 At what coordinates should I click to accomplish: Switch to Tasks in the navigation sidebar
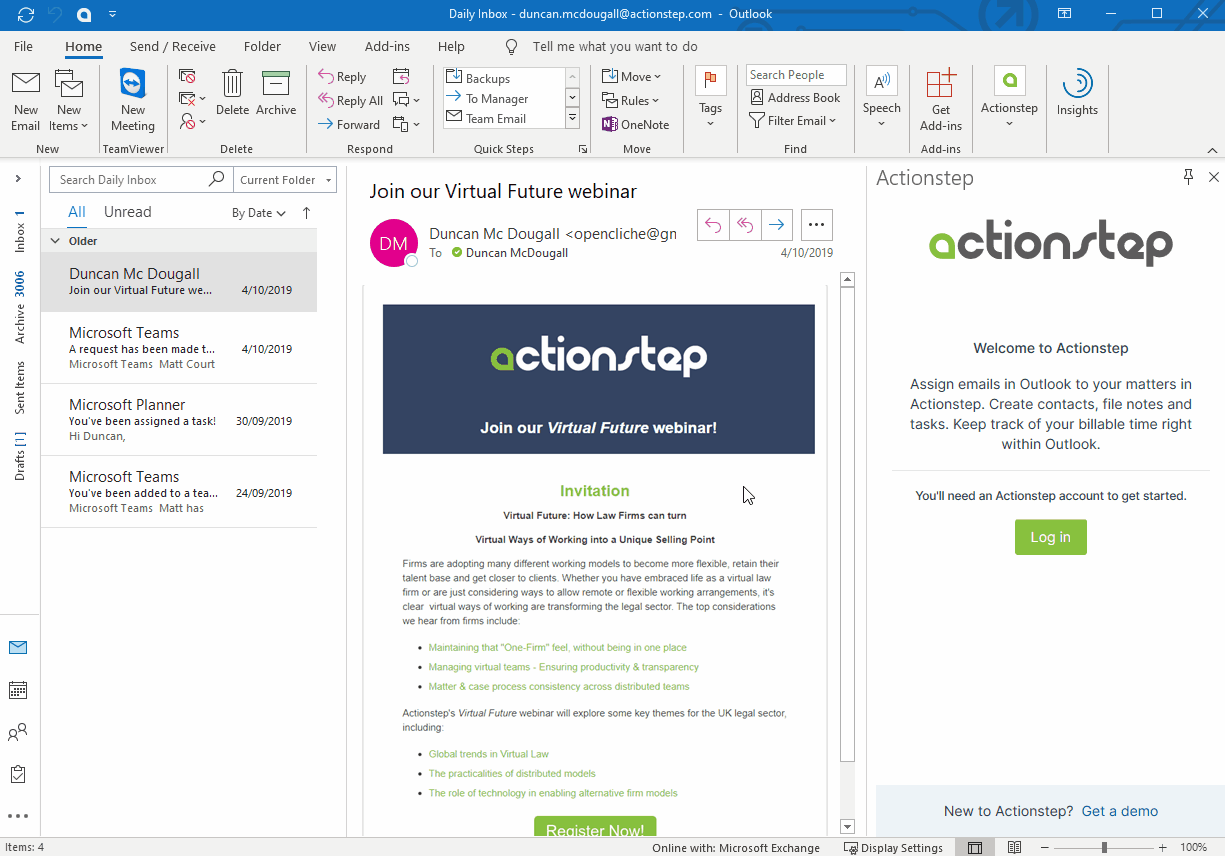click(18, 773)
